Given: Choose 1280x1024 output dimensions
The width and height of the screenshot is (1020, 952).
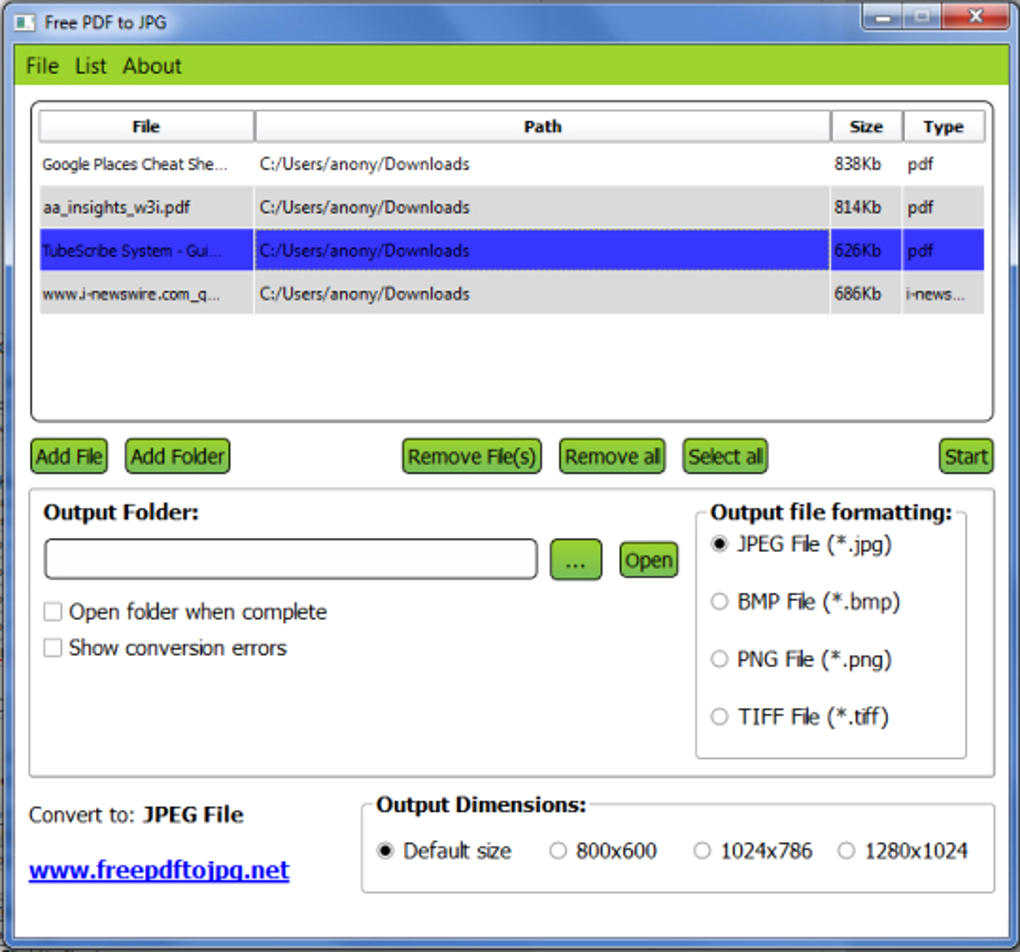Looking at the screenshot, I should pyautogui.click(x=847, y=850).
